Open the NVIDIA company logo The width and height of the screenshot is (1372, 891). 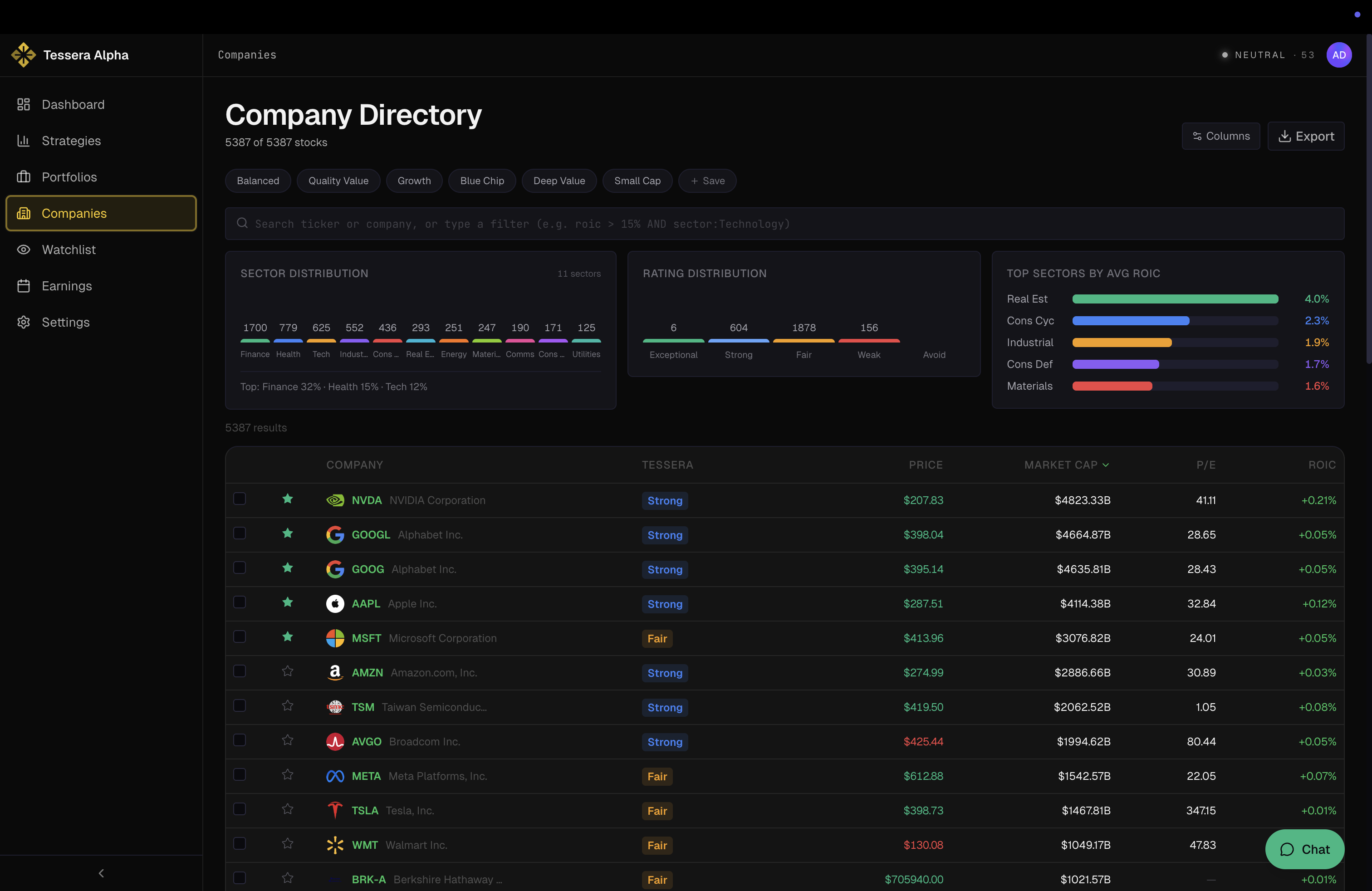click(x=335, y=500)
